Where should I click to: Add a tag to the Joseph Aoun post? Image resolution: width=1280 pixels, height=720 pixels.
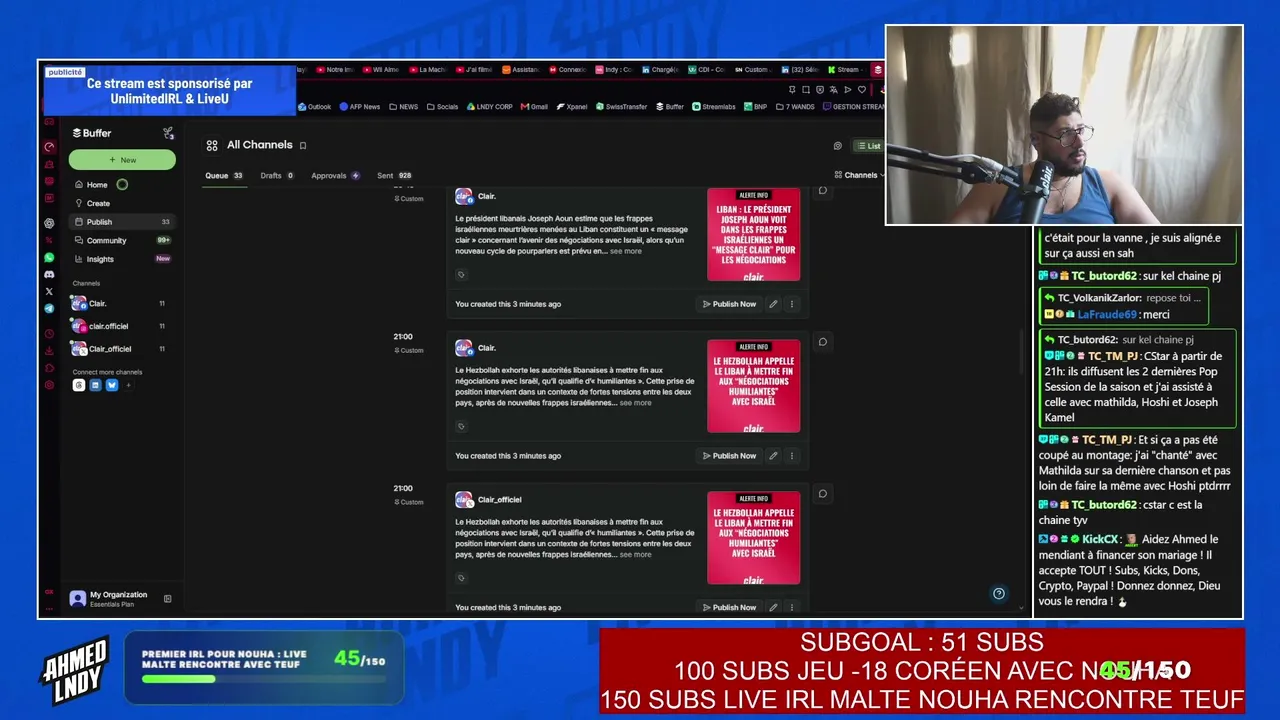click(461, 275)
